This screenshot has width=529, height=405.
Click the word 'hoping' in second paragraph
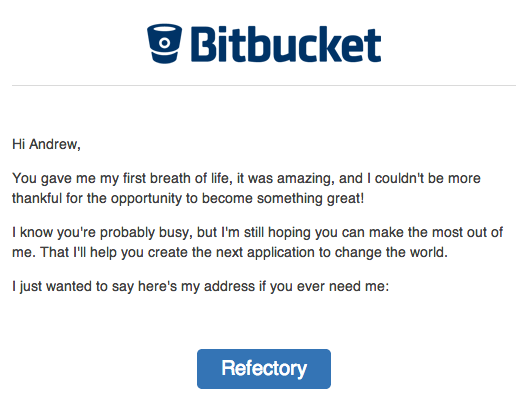coord(289,233)
